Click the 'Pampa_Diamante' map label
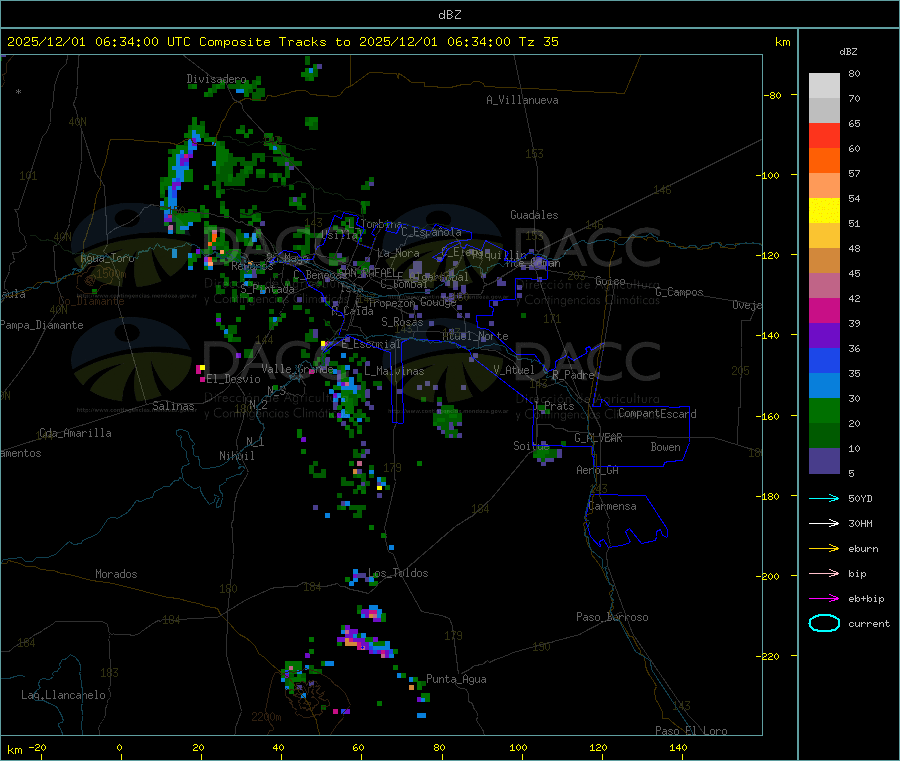This screenshot has width=900, height=761. [42, 325]
